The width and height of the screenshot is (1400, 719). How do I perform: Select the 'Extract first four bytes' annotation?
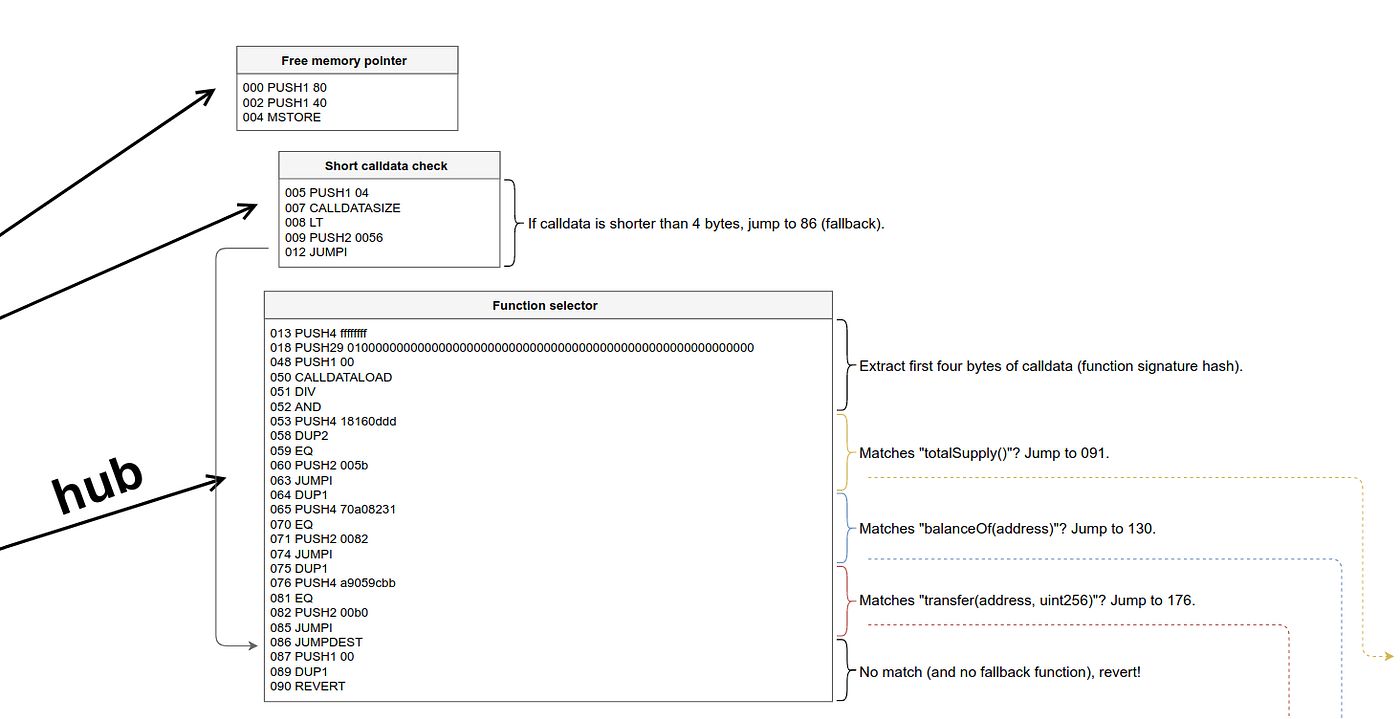click(1050, 366)
